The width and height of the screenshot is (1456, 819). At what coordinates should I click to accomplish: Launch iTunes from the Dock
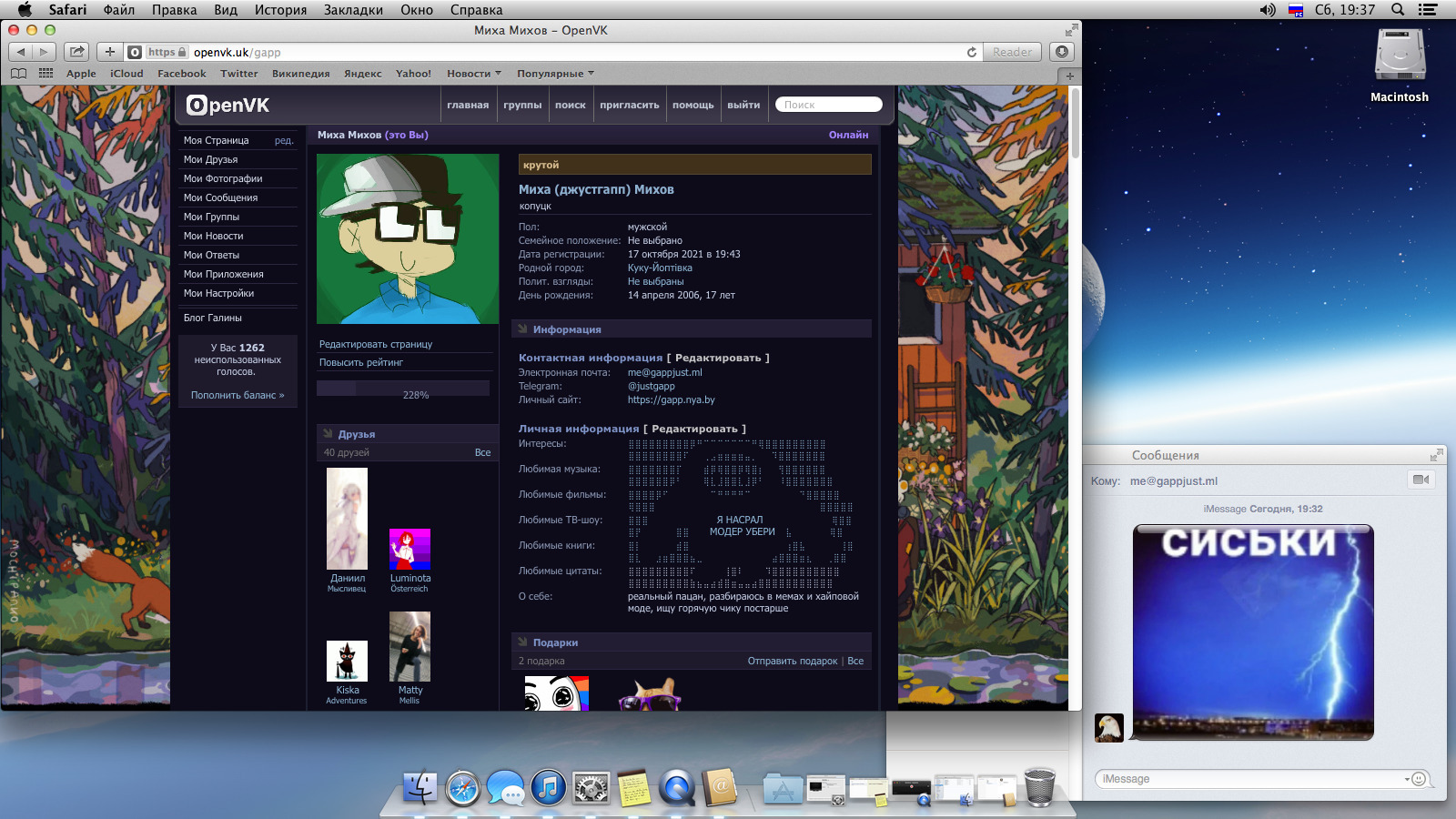pos(548,787)
